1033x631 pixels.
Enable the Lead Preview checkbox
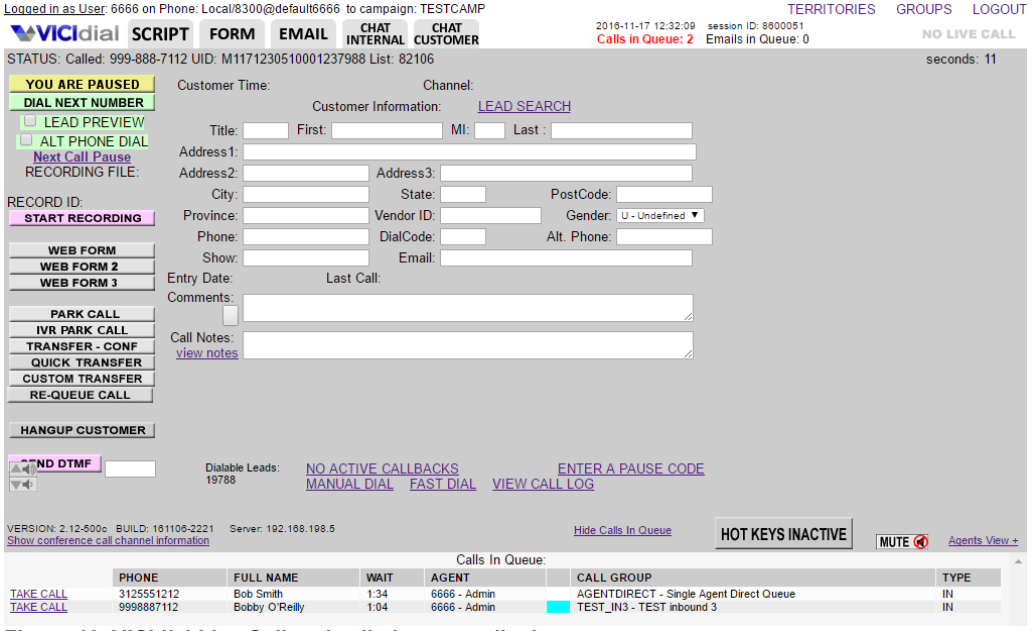[30, 121]
